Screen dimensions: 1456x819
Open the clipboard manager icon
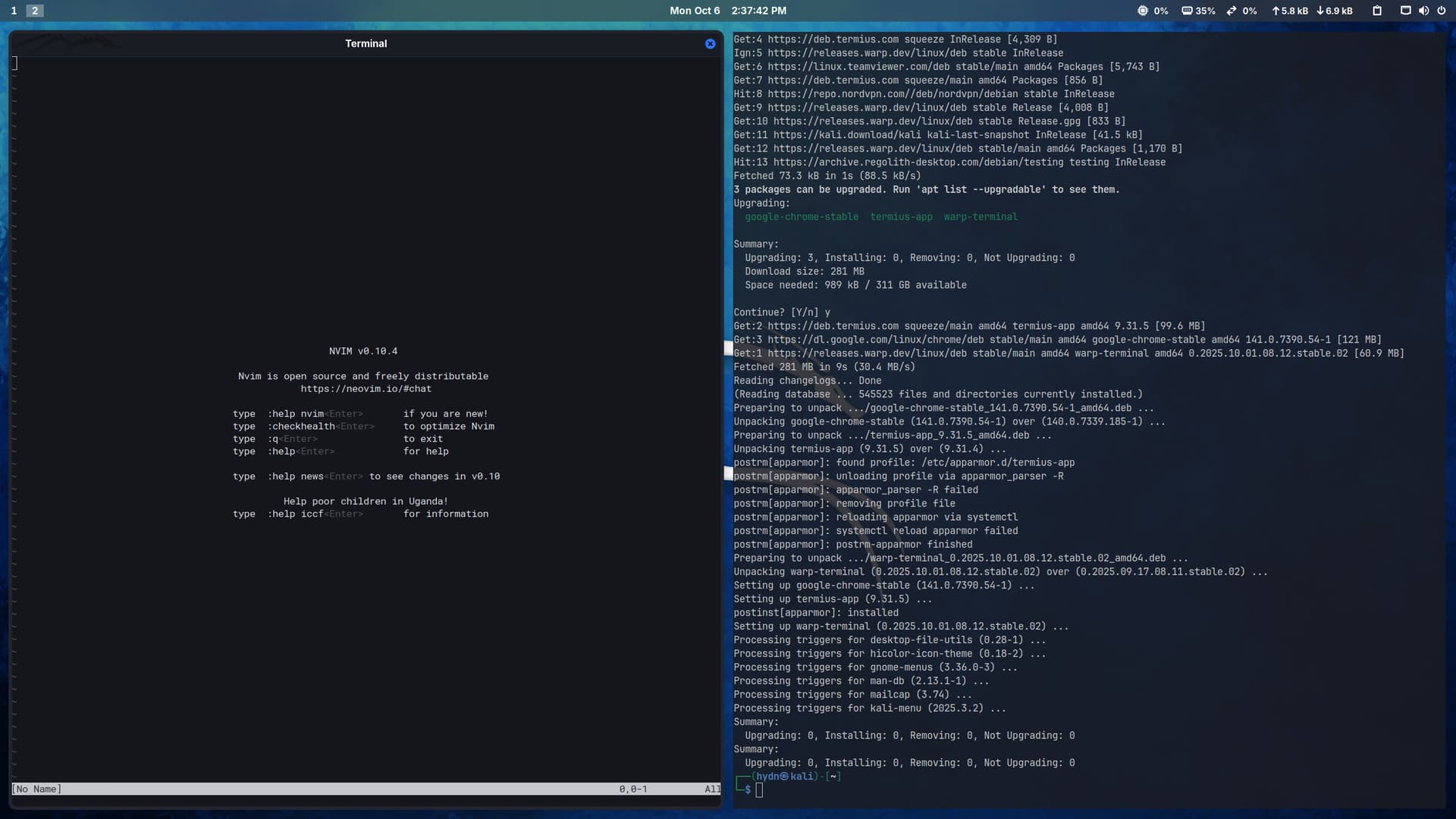tap(1377, 11)
